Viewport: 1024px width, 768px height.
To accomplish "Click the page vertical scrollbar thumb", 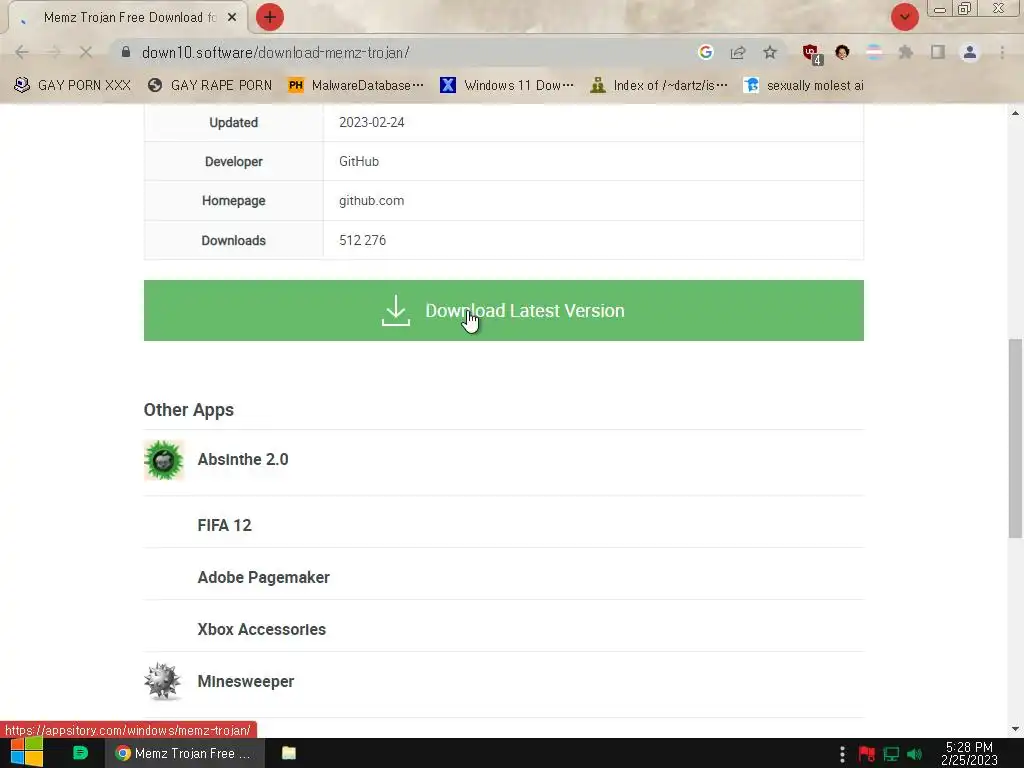I will point(1015,438).
